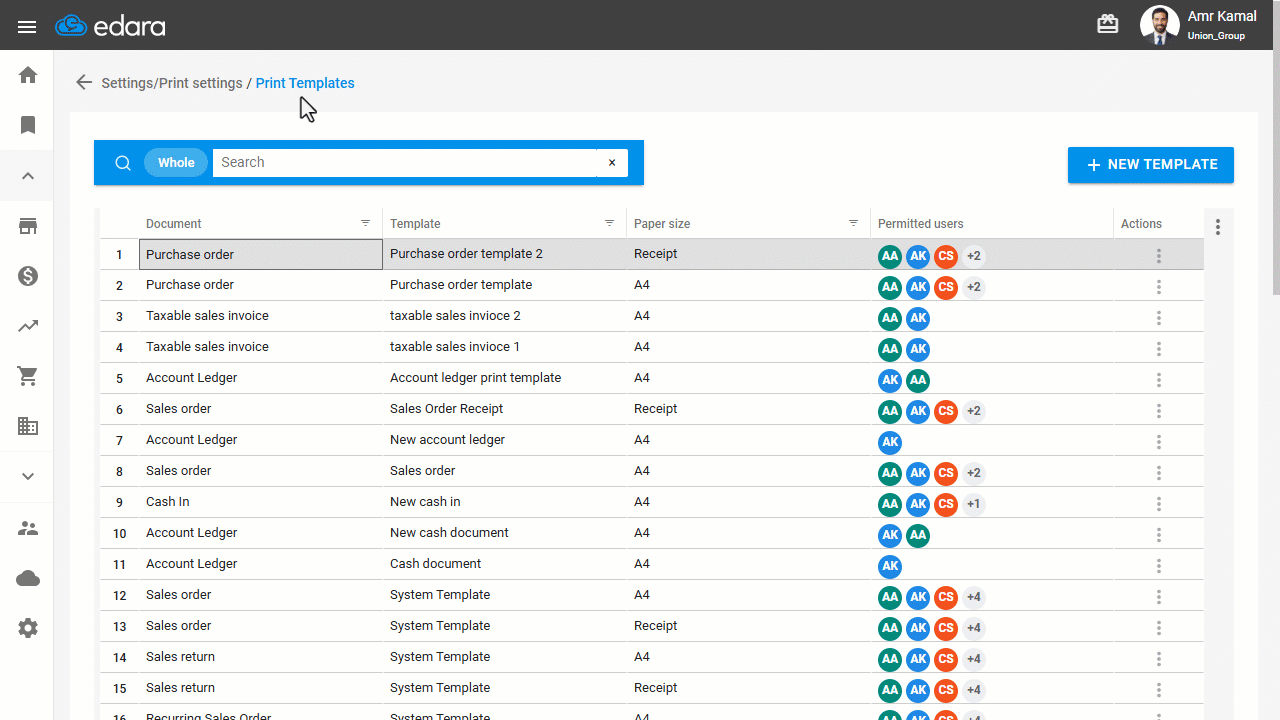Show +1 more users for New cash in
This screenshot has width=1280, height=720.
[x=974, y=504]
